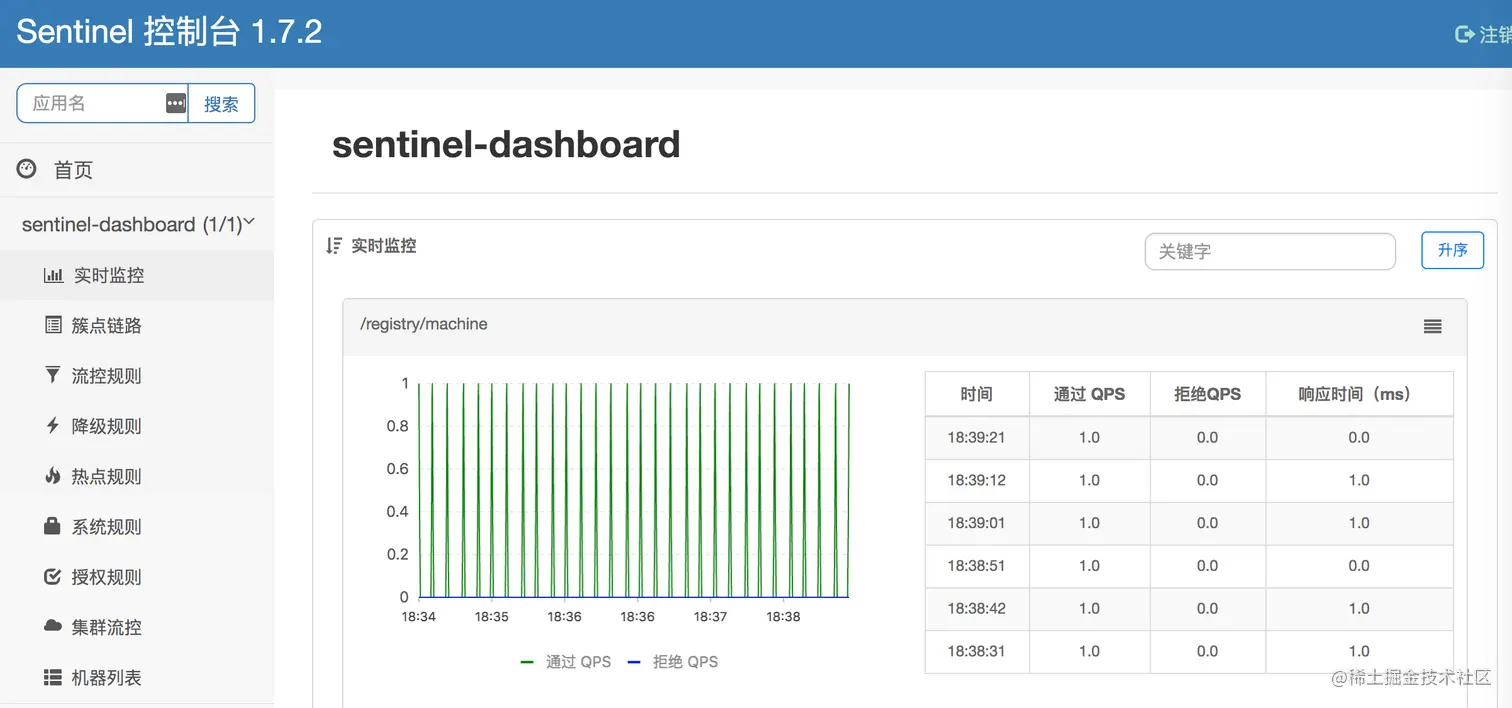Click the 18:39:01 time cell
Viewport: 1512px width, 708px height.
point(977,523)
